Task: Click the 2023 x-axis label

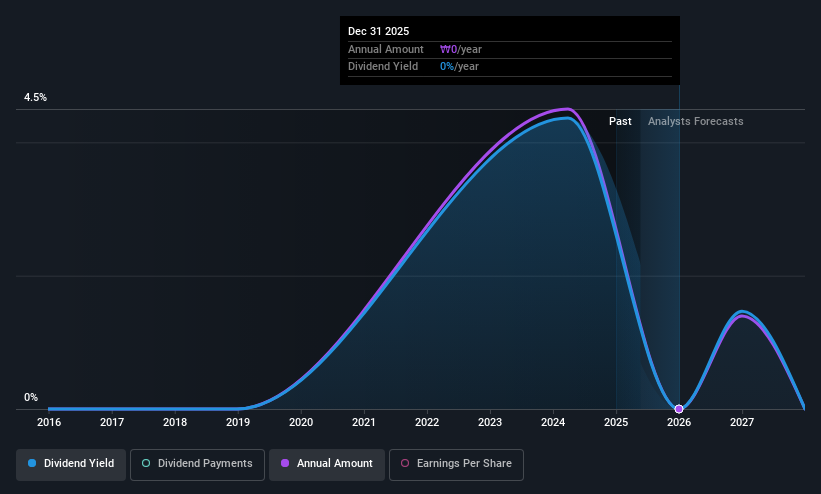Action: tap(490, 422)
